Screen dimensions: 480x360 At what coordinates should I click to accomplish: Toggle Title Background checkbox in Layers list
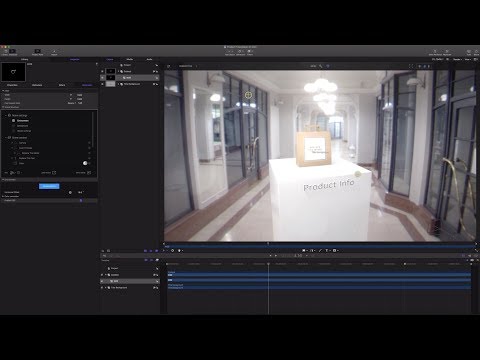click(x=102, y=84)
